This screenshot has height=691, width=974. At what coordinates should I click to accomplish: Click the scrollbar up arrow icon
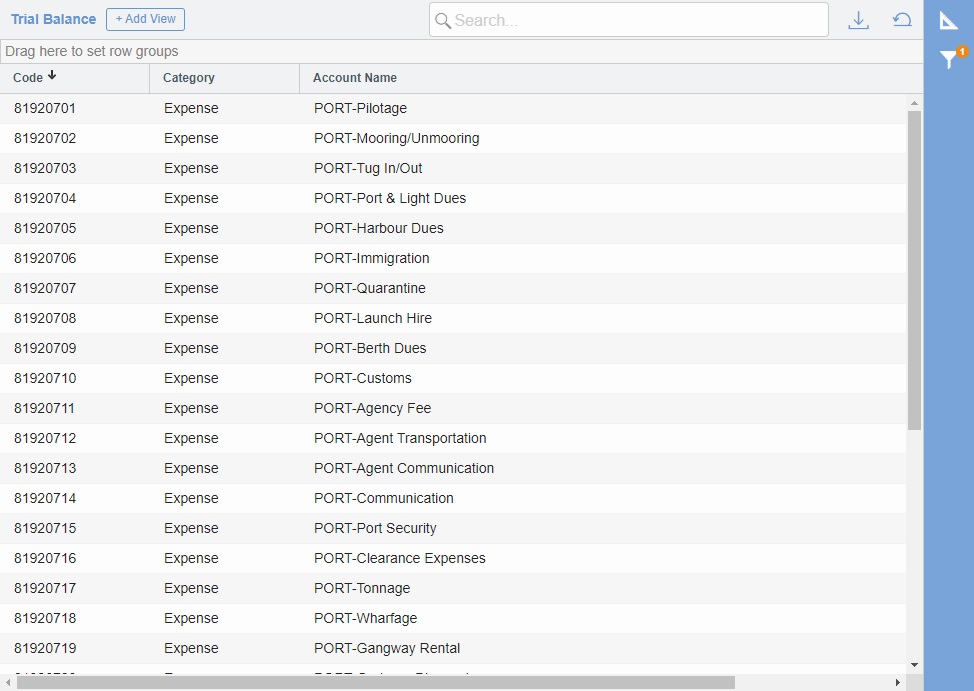(x=913, y=101)
